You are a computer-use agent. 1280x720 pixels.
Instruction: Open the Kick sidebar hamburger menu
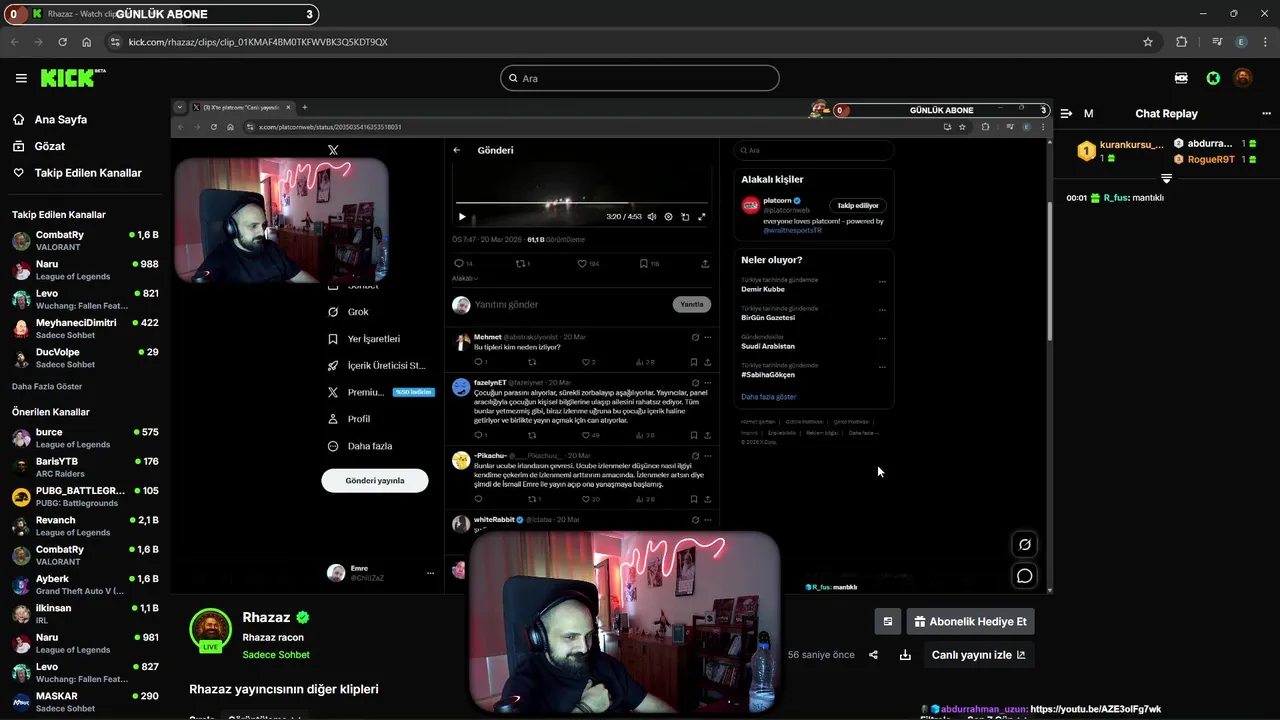21,78
